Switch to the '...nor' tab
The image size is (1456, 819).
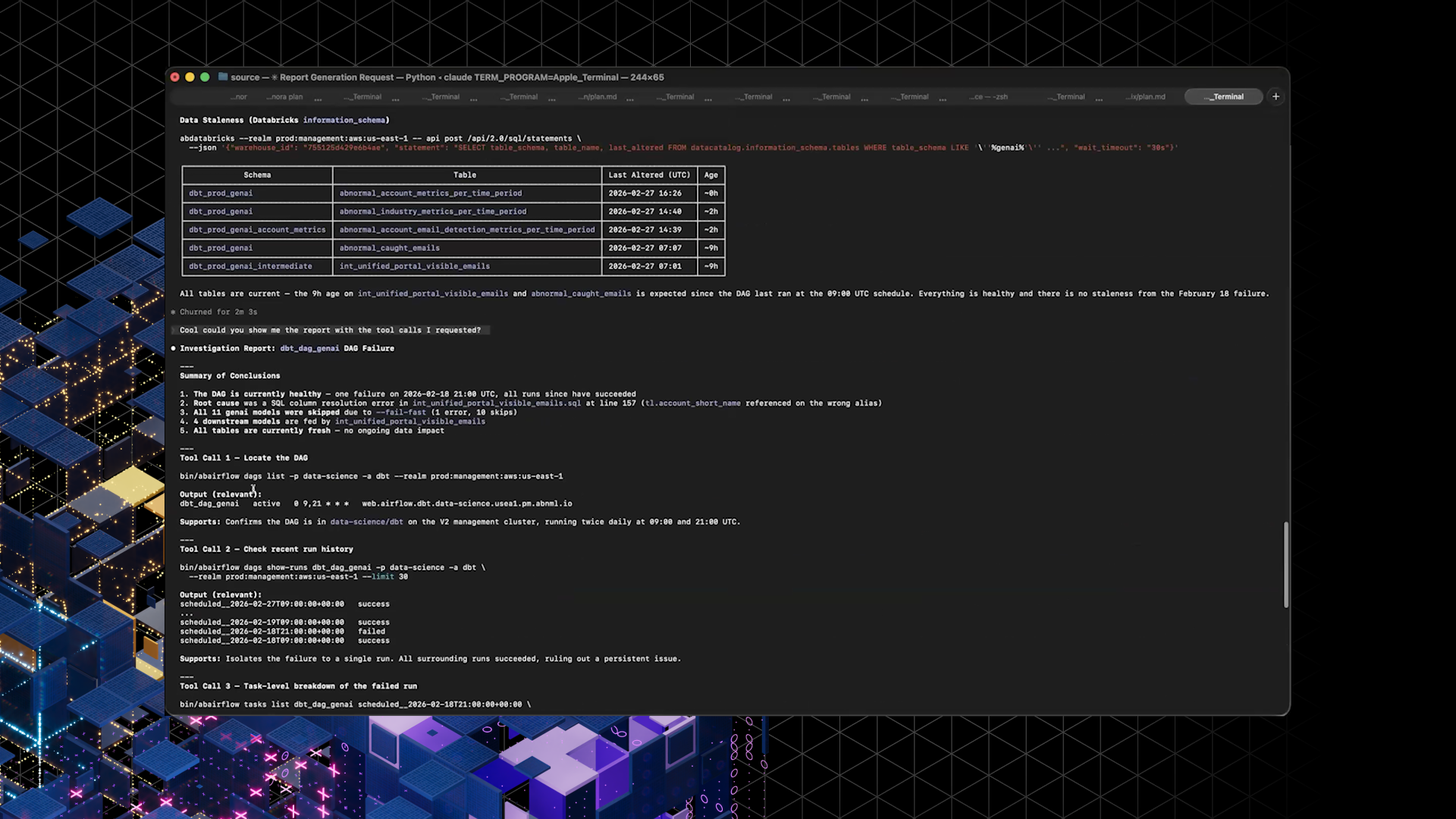239,97
